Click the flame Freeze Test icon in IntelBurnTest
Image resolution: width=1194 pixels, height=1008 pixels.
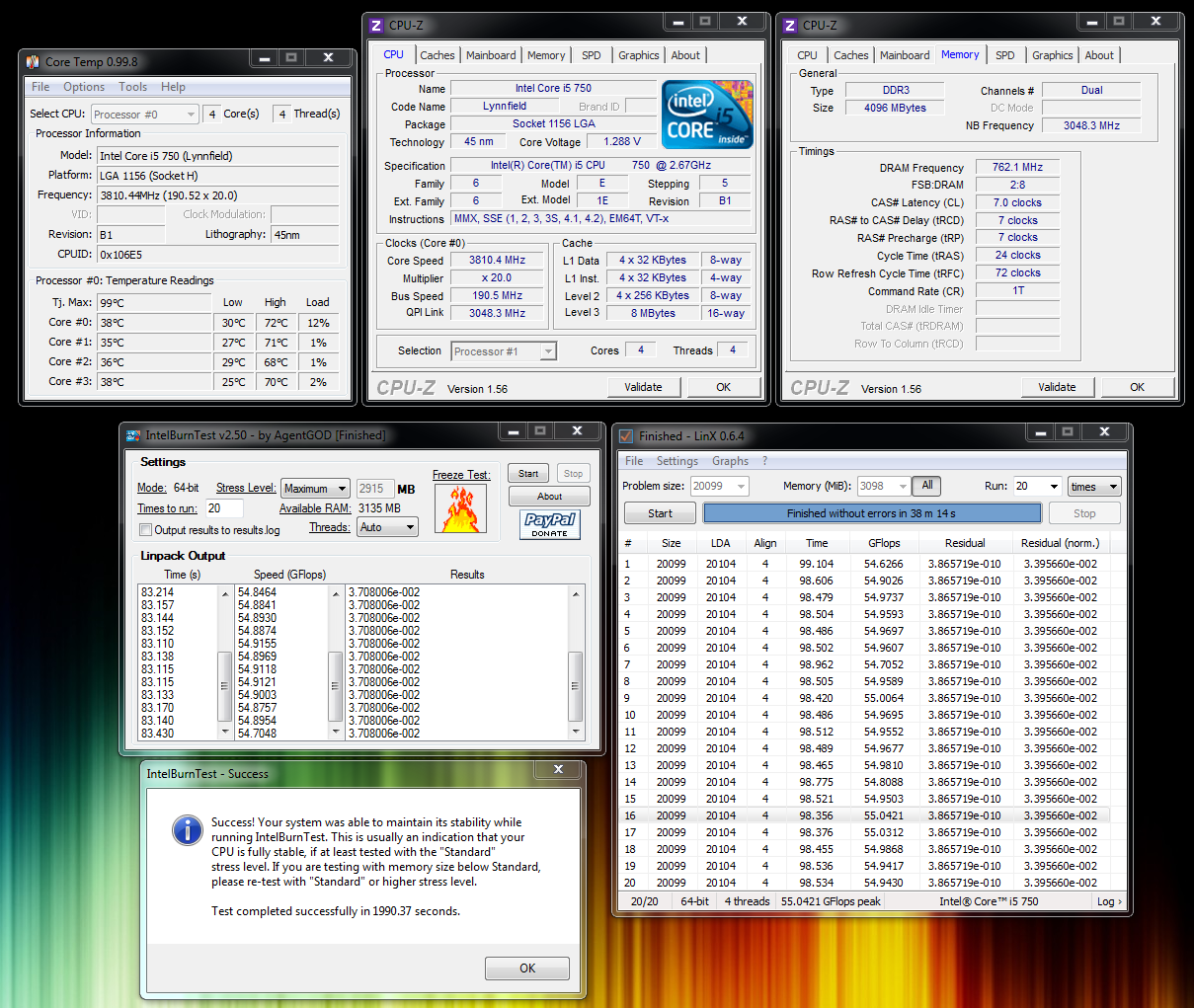[x=461, y=508]
